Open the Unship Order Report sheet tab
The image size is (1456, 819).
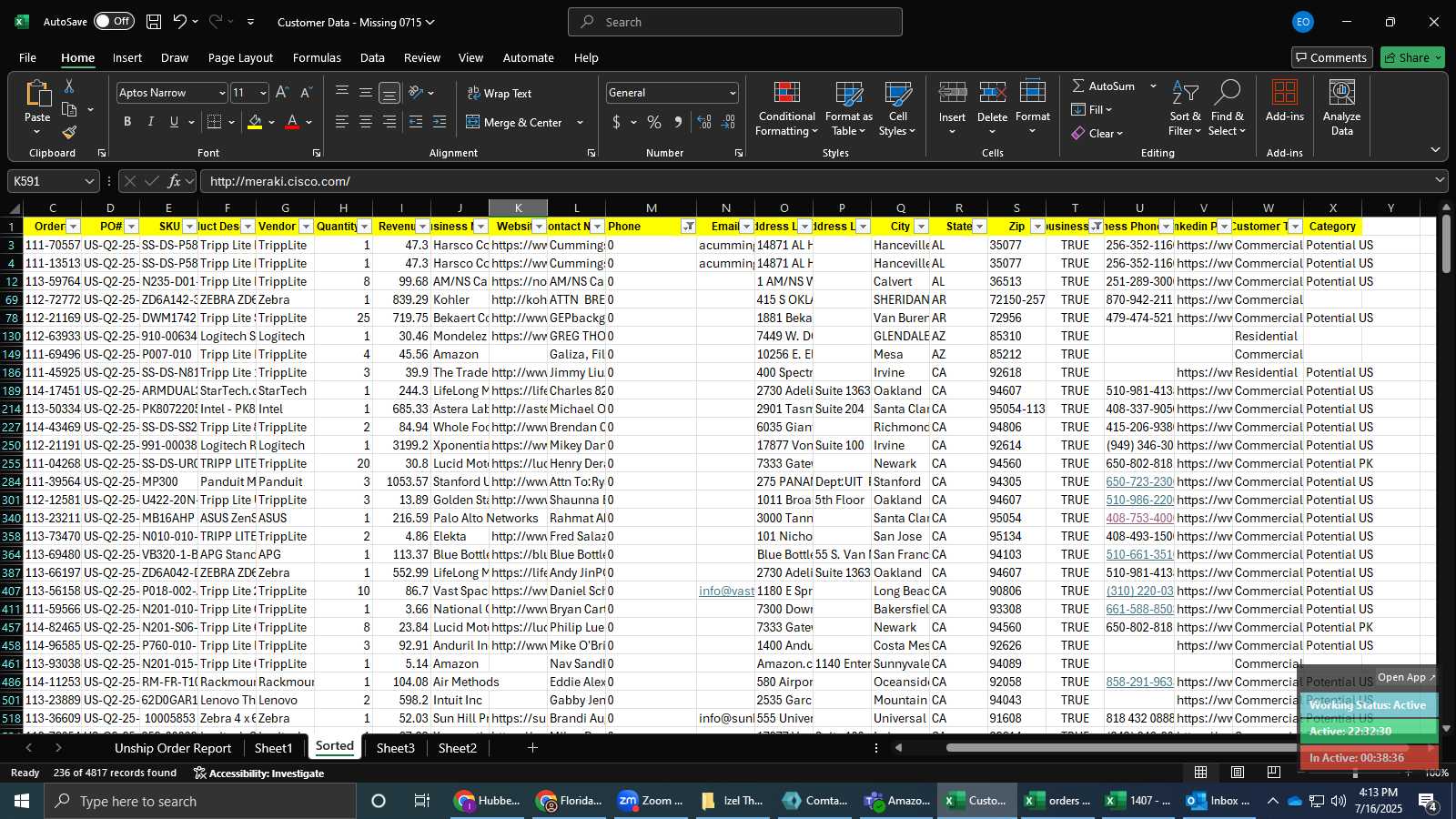point(173,748)
